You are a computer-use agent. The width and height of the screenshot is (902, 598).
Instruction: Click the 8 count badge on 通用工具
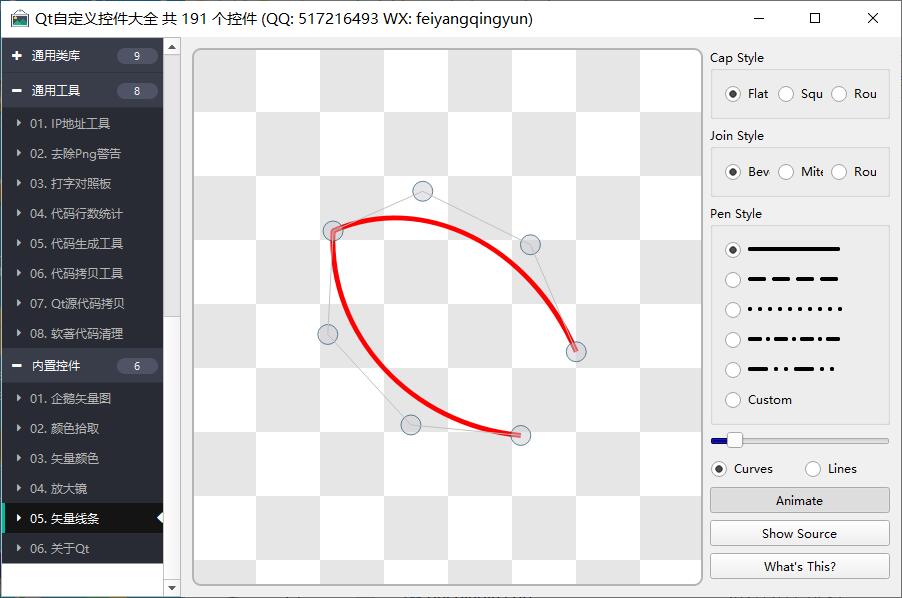pyautogui.click(x=137, y=91)
